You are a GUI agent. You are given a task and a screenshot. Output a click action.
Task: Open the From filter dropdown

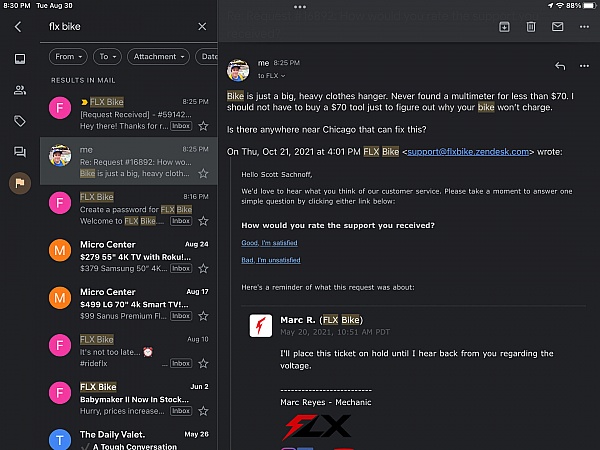click(x=68, y=57)
